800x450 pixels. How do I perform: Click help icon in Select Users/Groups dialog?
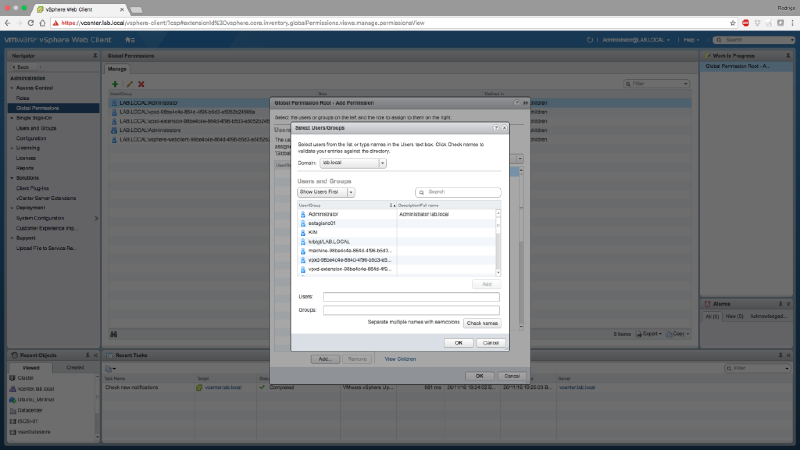(x=495, y=129)
